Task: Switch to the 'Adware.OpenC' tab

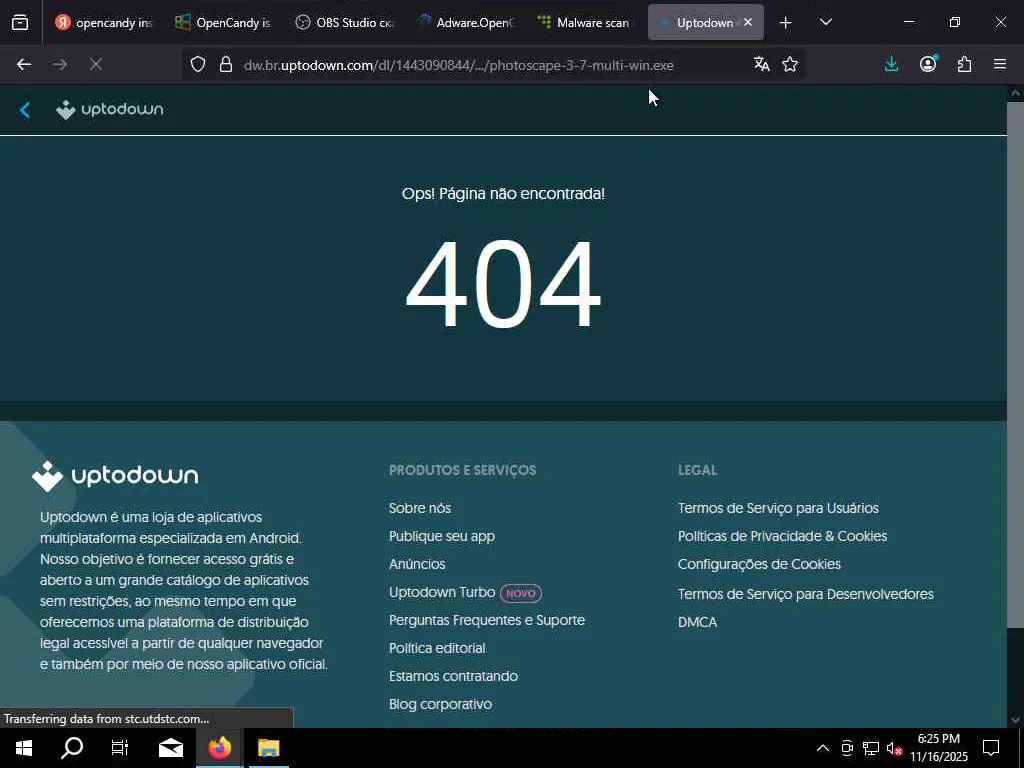Action: (465, 23)
